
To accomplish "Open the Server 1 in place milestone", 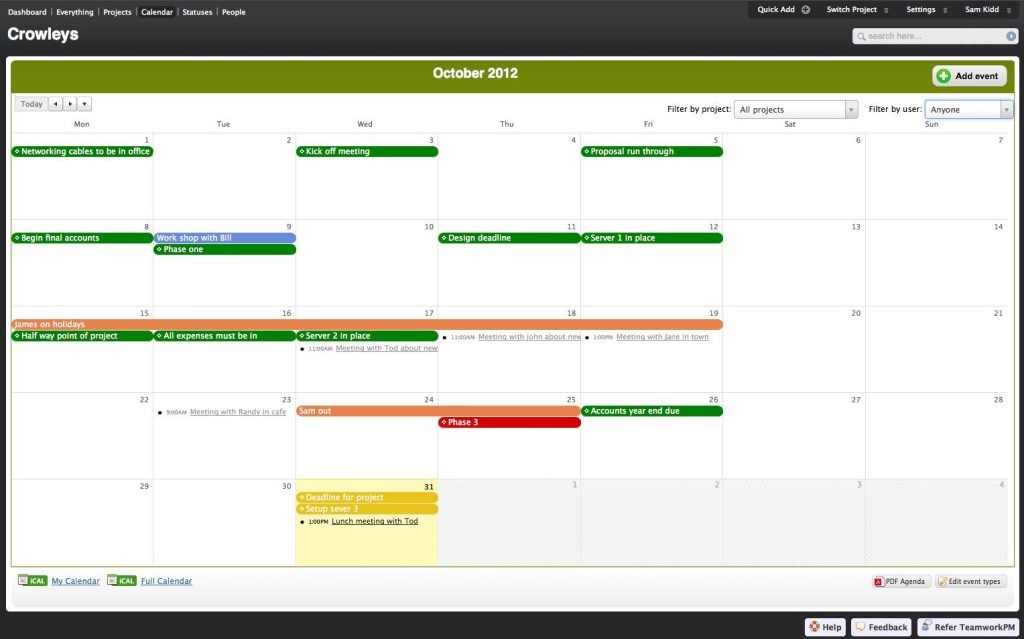I will click(x=652, y=238).
